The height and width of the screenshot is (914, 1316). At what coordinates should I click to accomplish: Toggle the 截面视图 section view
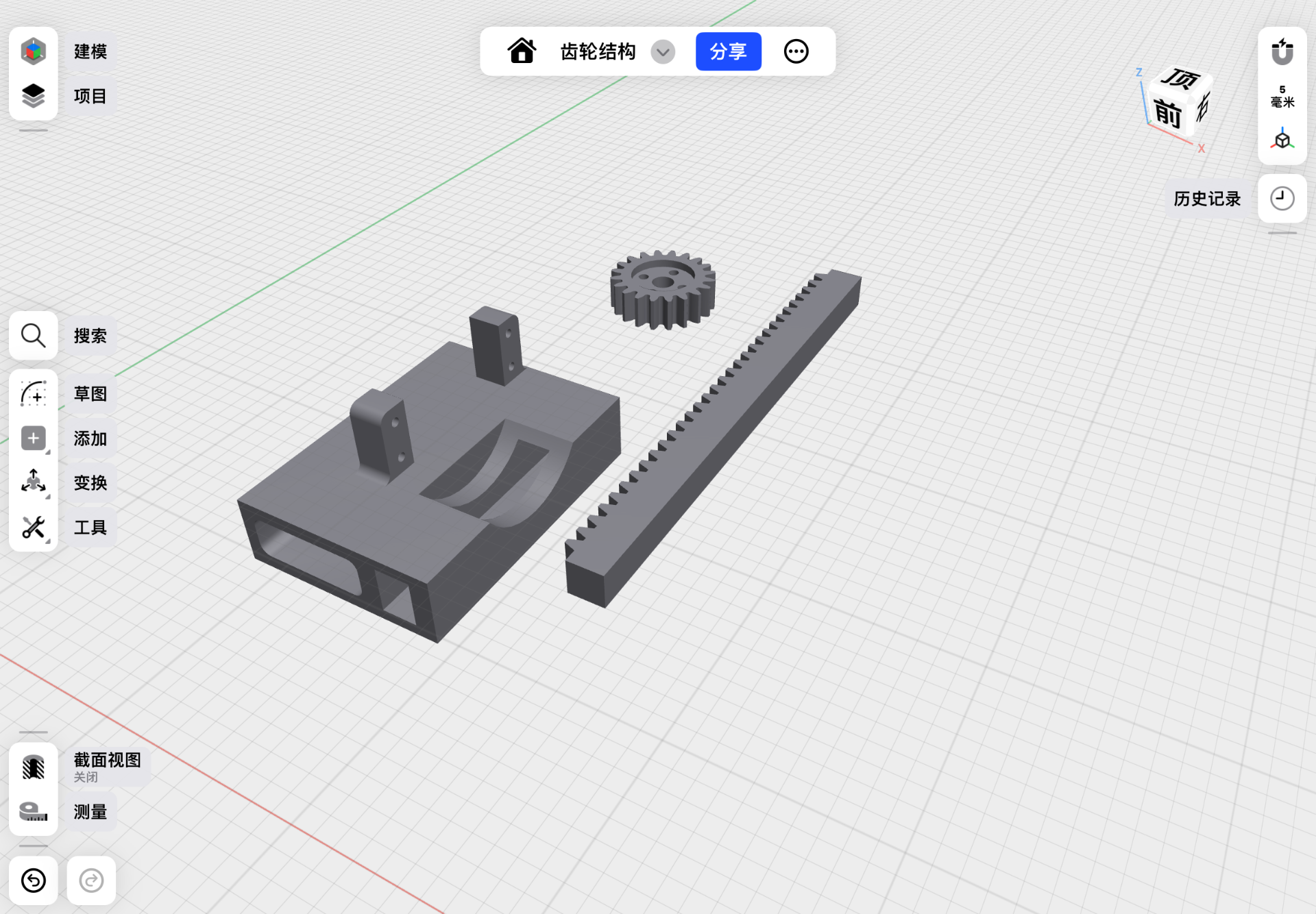pos(33,767)
